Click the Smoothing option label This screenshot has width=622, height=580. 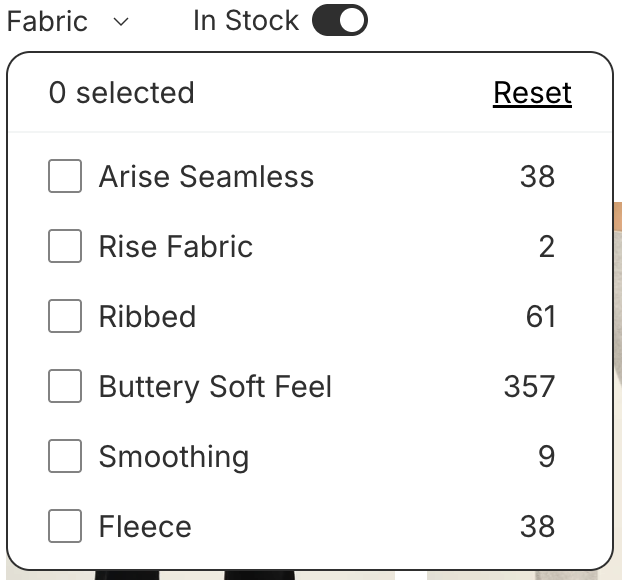tap(174, 457)
